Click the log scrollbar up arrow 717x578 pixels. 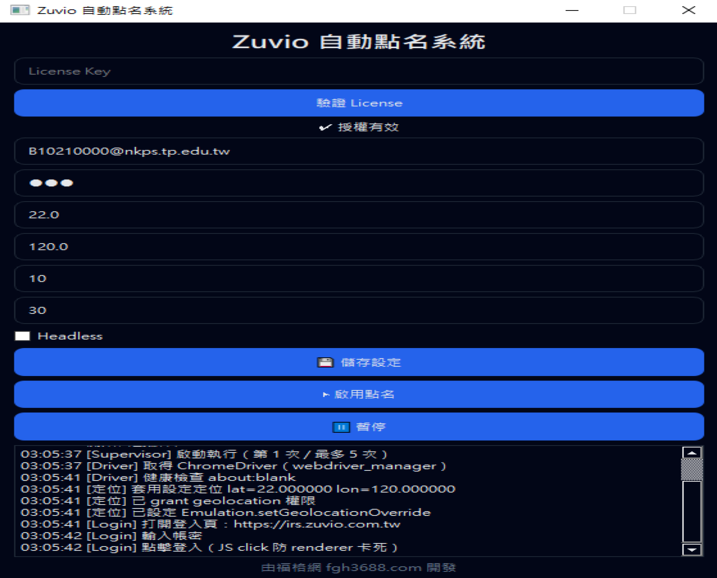[691, 453]
